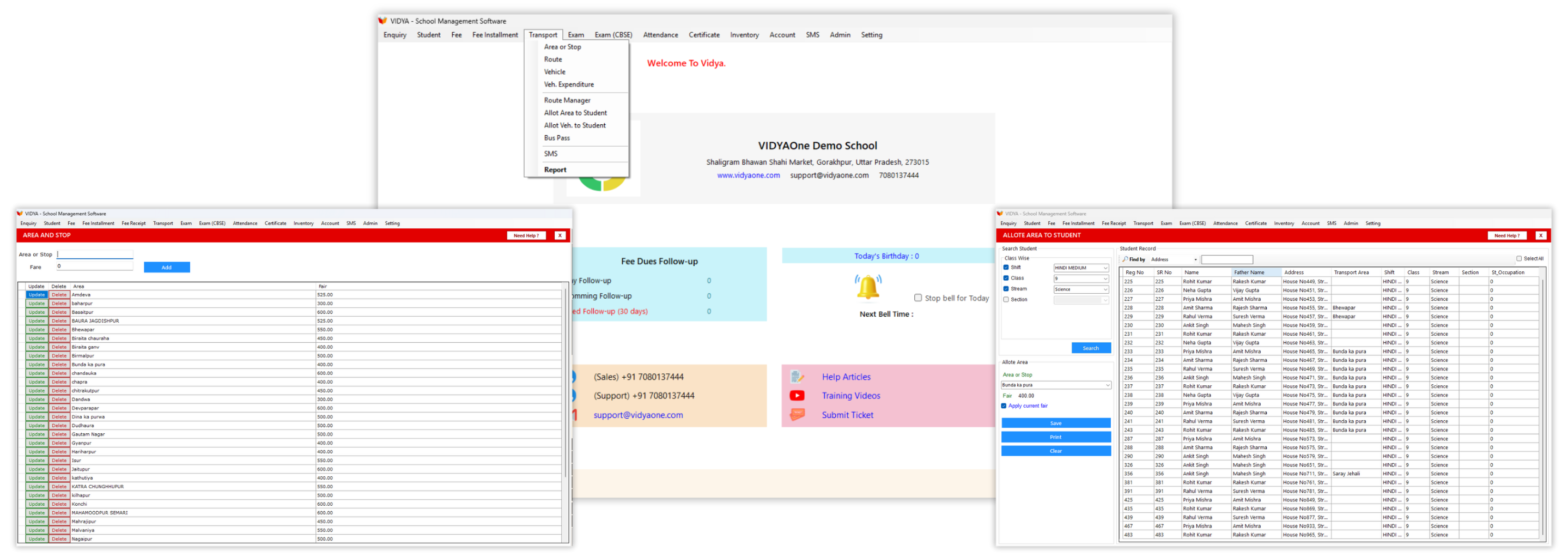Open the Shift dropdown showing HINDI MEDIUM
The width and height of the screenshot is (1568, 557).
click(x=1081, y=268)
